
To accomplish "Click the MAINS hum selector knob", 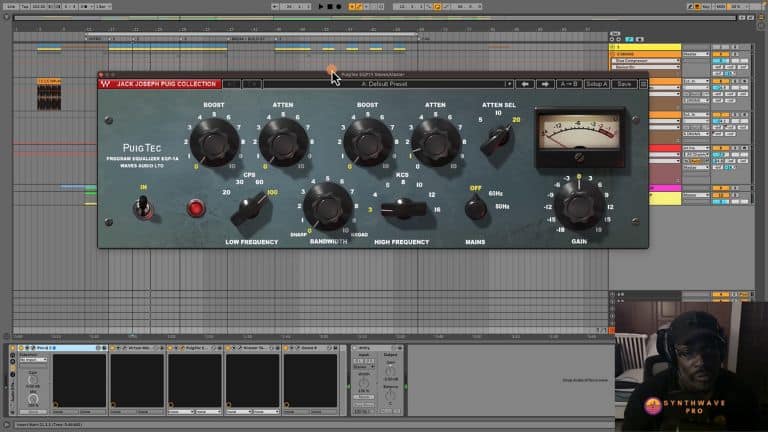I will click(475, 208).
